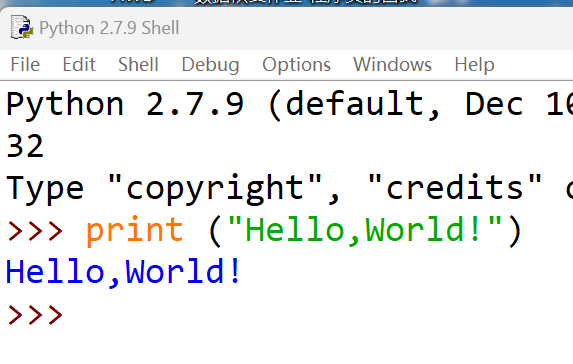Click the green "Hello,World!" string literal
The image size is (573, 364).
pyautogui.click(x=365, y=230)
